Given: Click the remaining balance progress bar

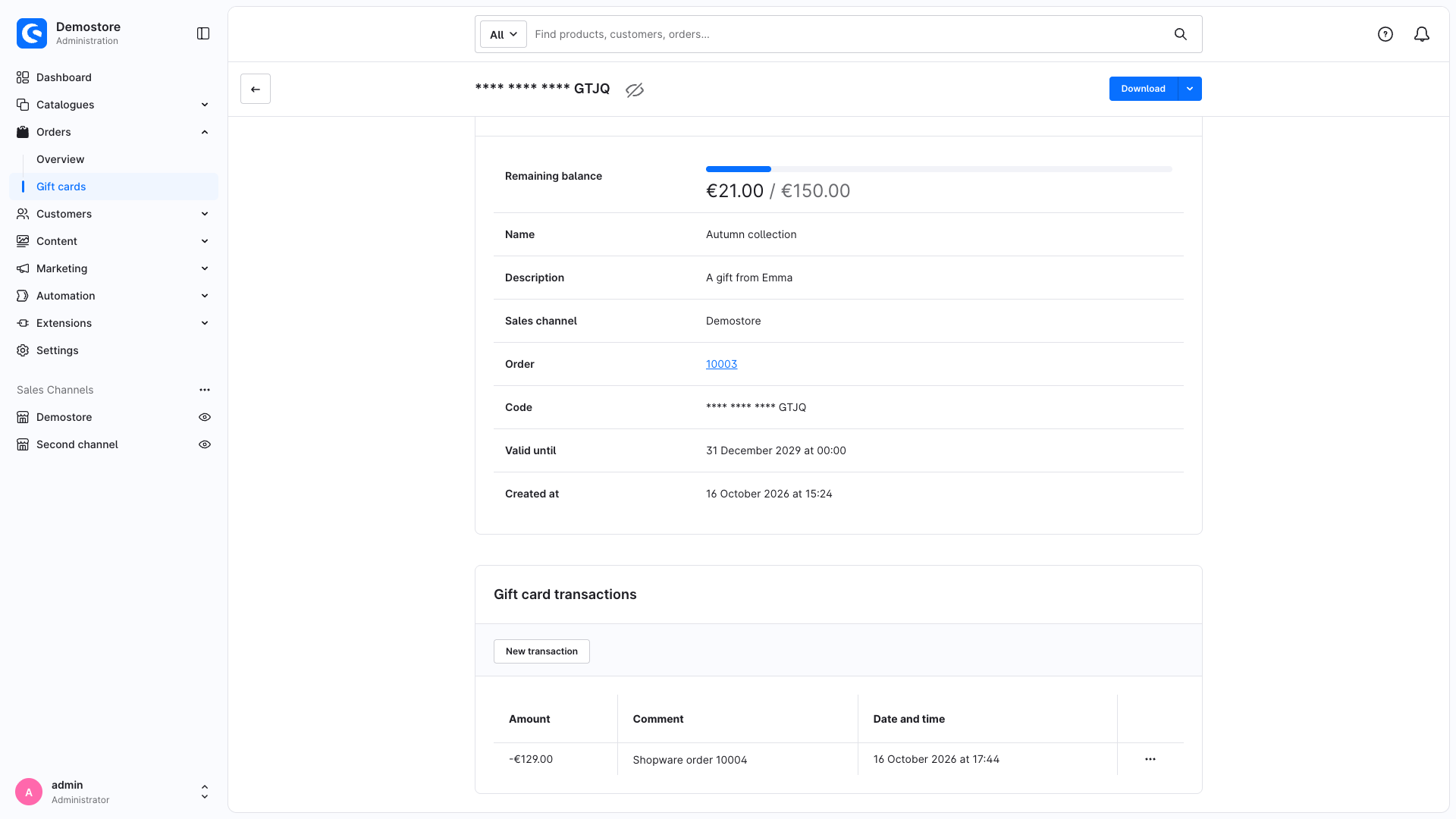Looking at the screenshot, I should [939, 169].
